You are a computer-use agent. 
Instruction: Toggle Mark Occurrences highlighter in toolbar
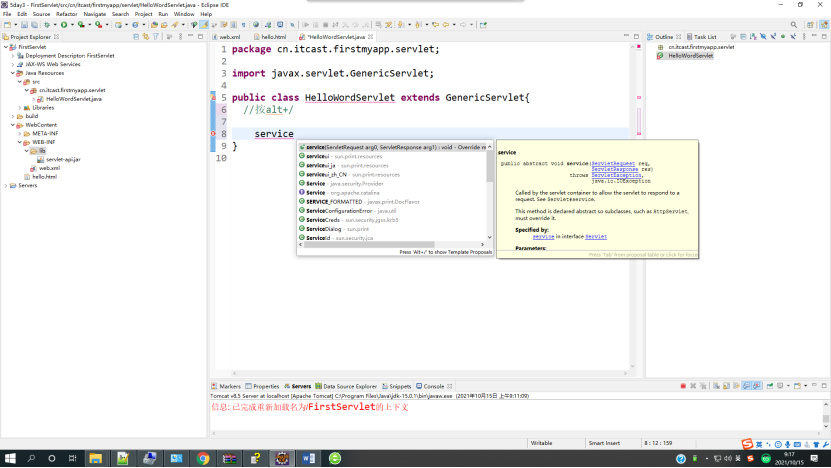[x=204, y=25]
